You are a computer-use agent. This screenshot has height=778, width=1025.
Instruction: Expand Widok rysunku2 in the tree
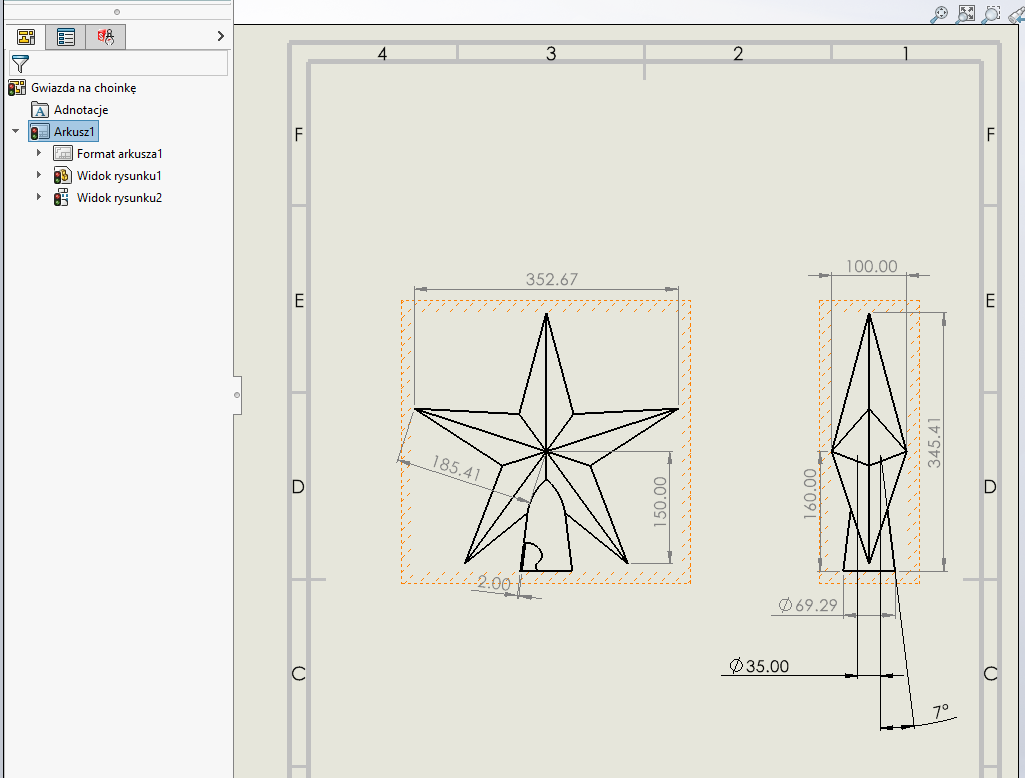click(x=39, y=198)
